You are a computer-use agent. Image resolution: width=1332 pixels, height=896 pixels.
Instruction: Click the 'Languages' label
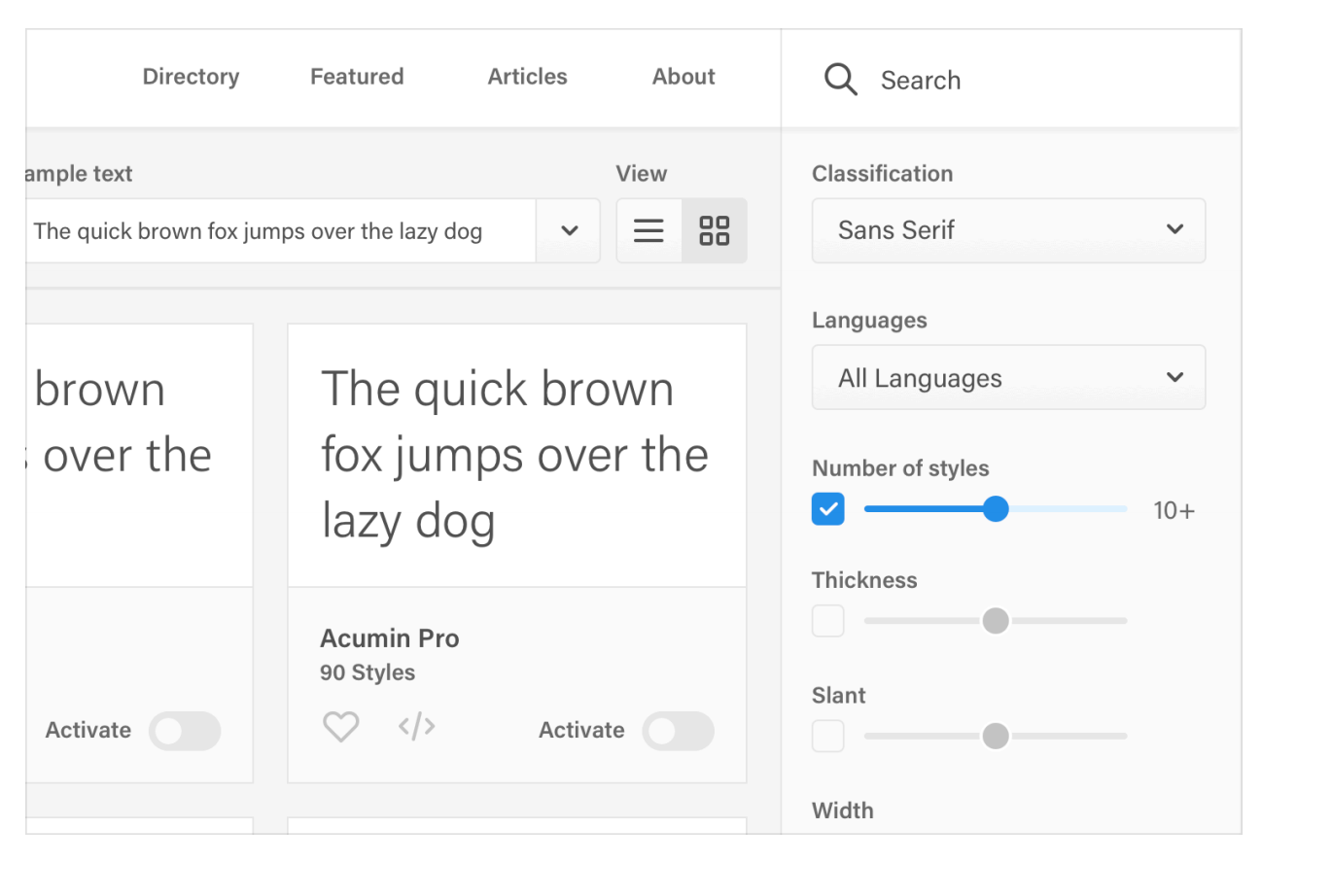[869, 321]
